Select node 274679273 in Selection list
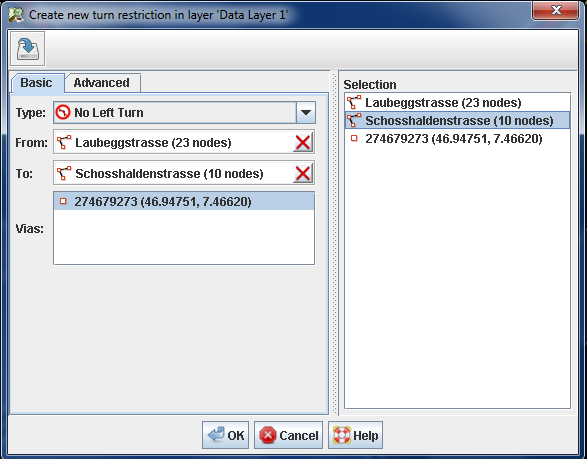 457,139
